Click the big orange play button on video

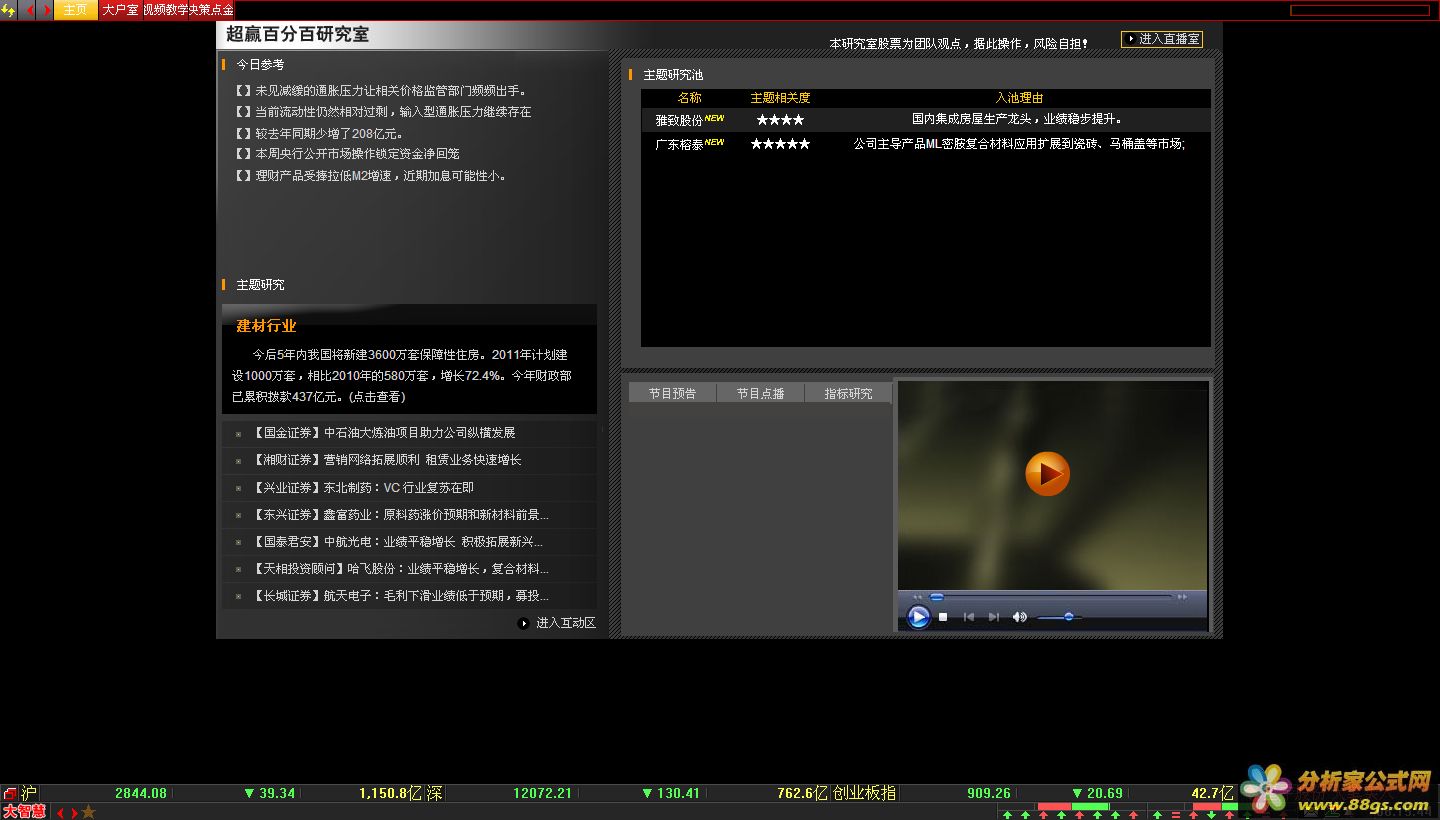(1047, 474)
